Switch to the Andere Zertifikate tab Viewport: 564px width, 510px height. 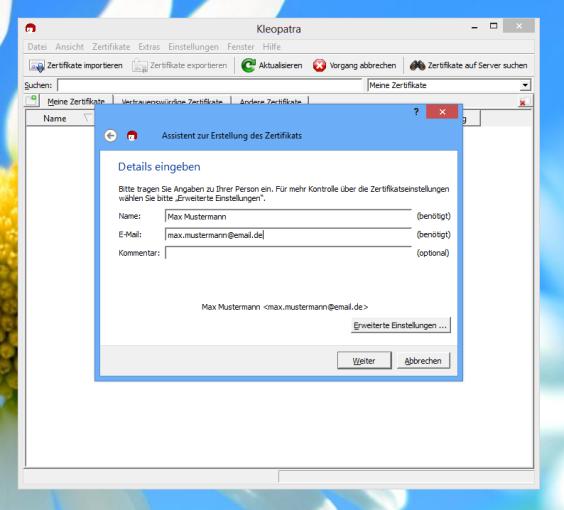(270, 101)
